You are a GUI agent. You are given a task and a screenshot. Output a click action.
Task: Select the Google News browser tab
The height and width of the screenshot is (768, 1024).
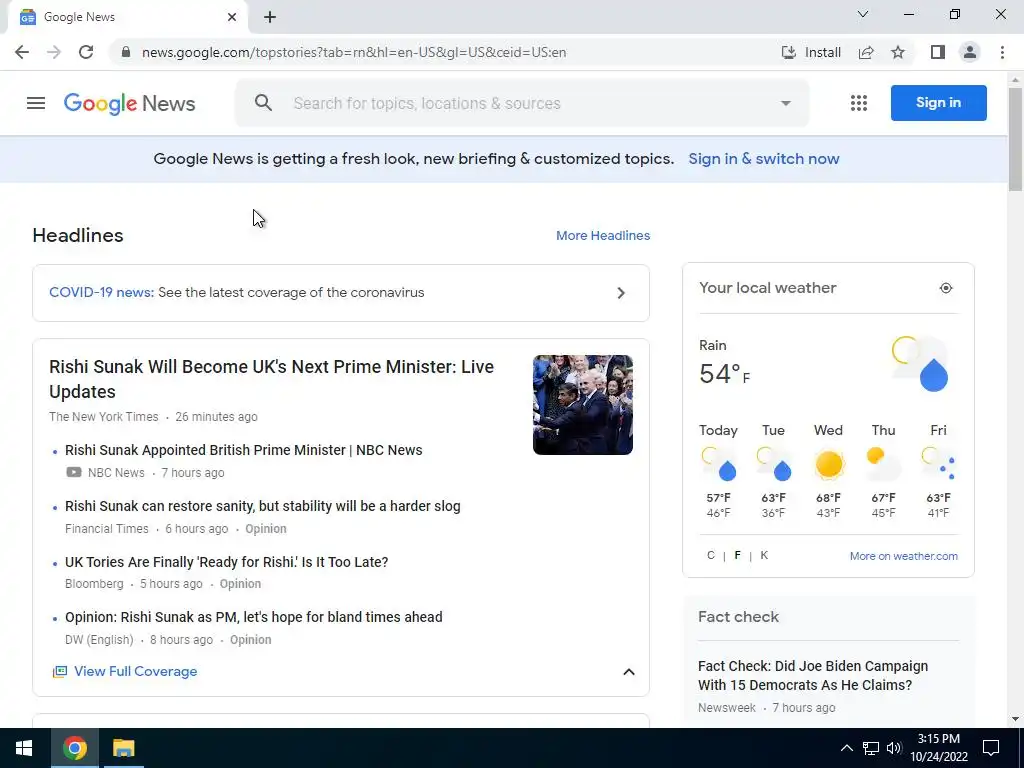[127, 17]
